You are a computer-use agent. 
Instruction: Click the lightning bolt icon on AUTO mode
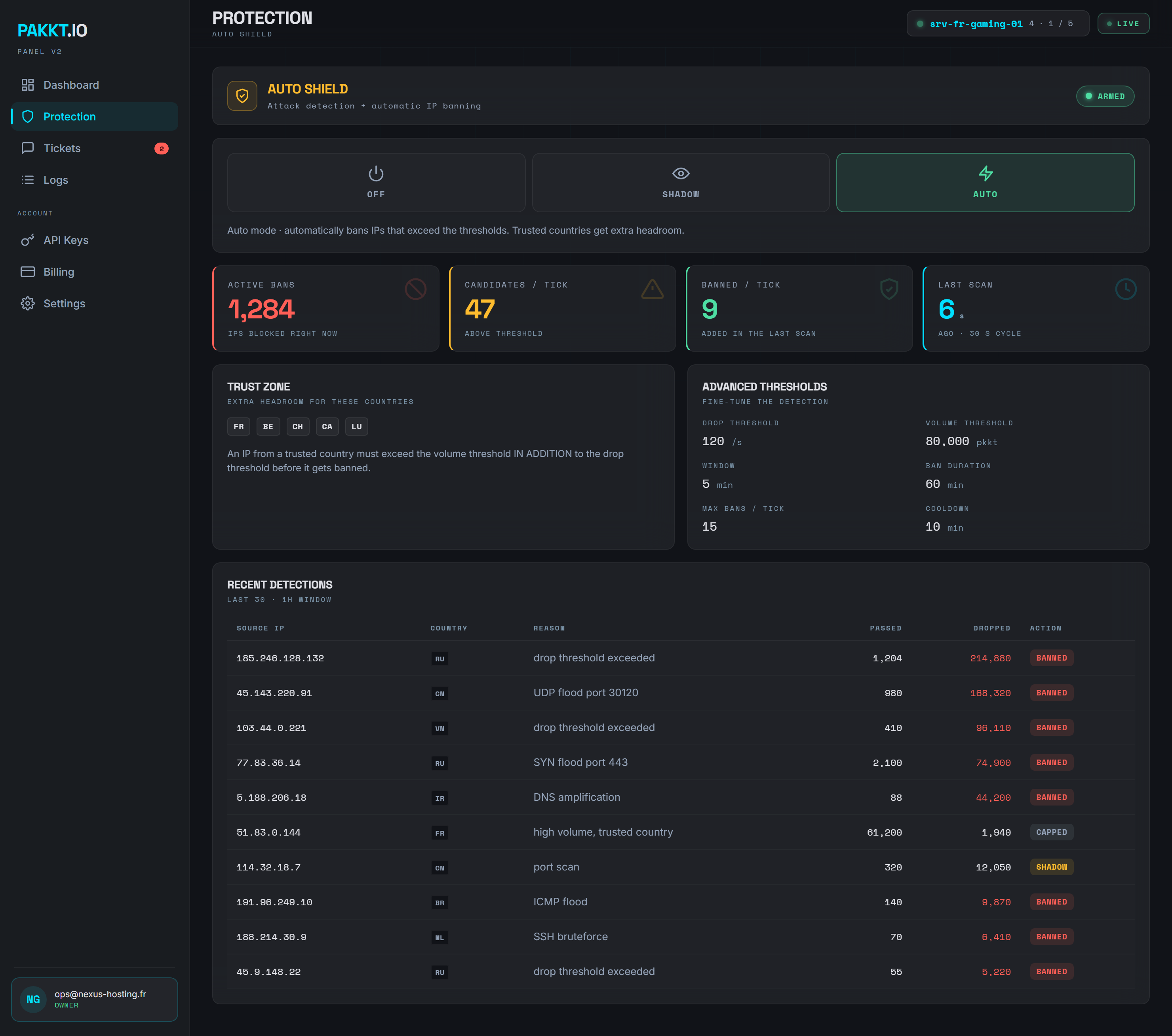(x=985, y=173)
